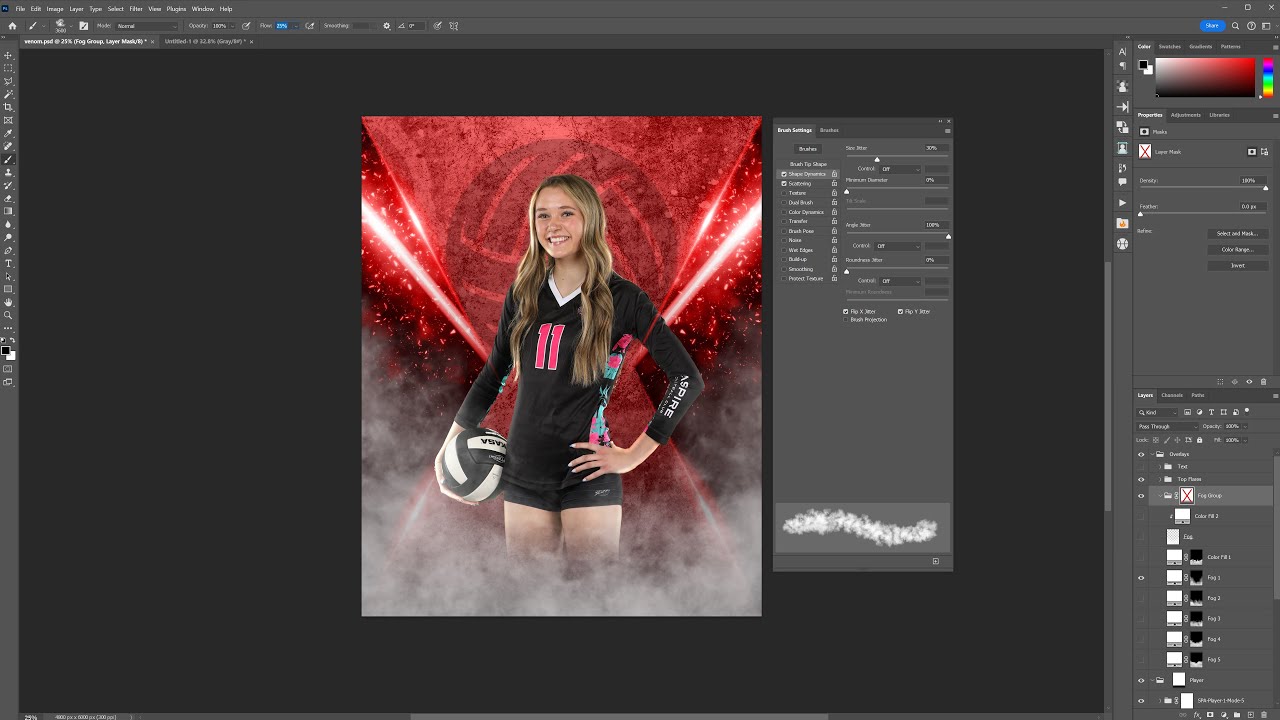This screenshot has height=720, width=1280.
Task: Enable Texture checkbox
Action: (x=784, y=193)
